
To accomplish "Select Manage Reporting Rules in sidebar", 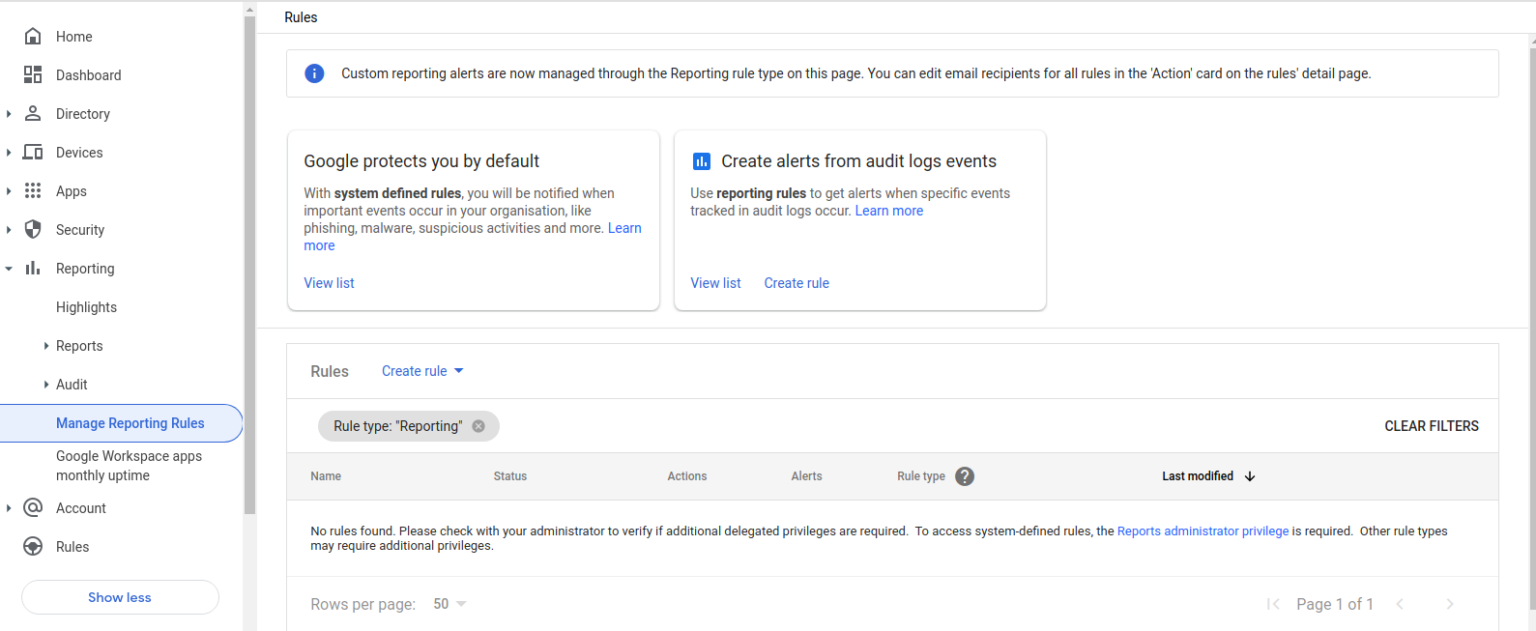I will pyautogui.click(x=130, y=423).
